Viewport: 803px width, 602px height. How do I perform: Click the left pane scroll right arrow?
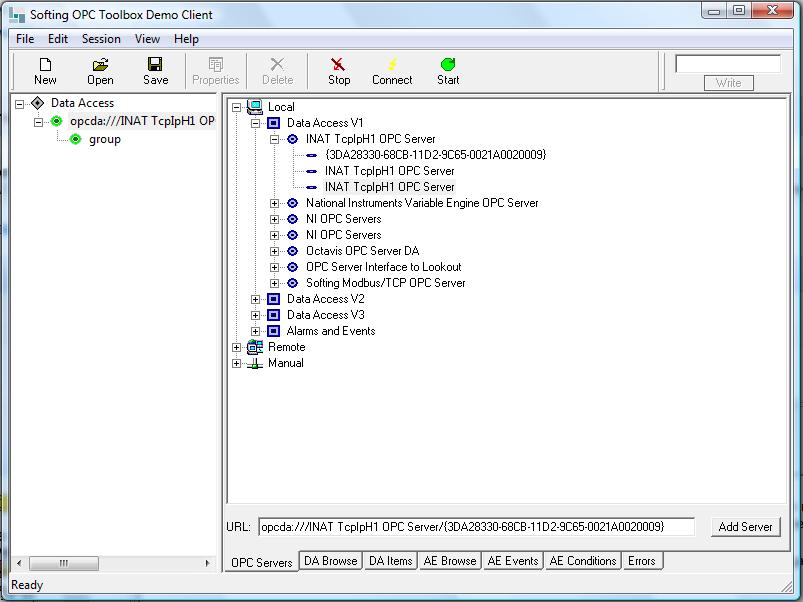coord(207,563)
